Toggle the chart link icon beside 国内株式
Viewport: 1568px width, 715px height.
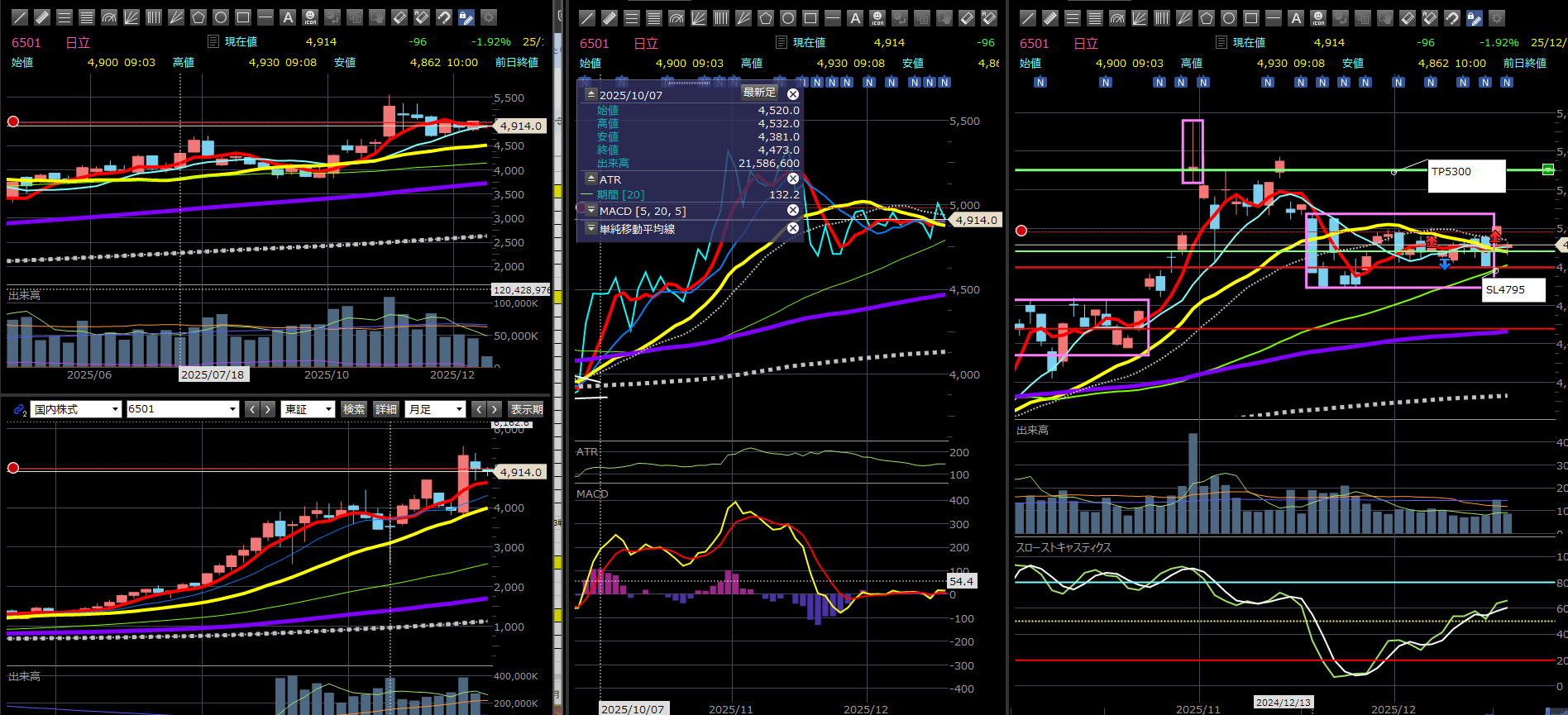20,409
